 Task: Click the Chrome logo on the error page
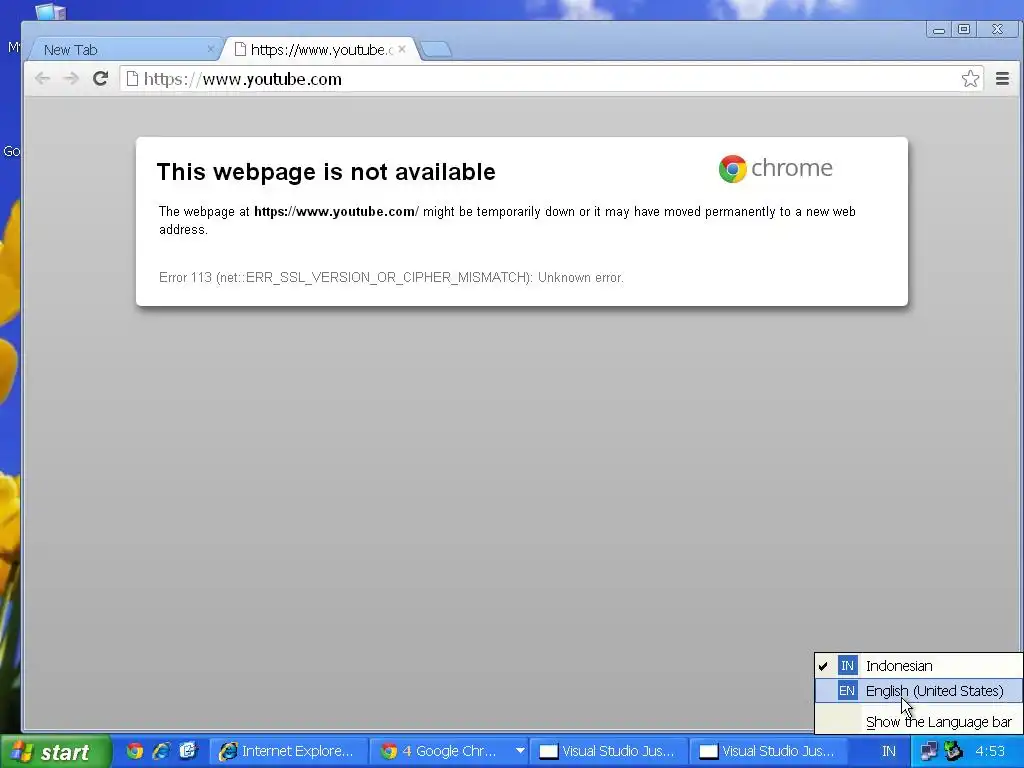click(x=775, y=168)
